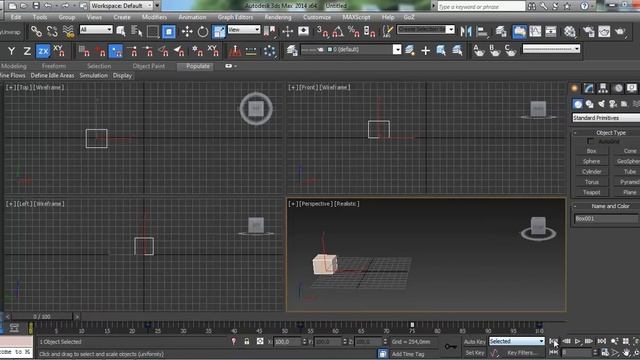Open the Motion panel tab icon
640x360 pixels.
tap(618, 88)
